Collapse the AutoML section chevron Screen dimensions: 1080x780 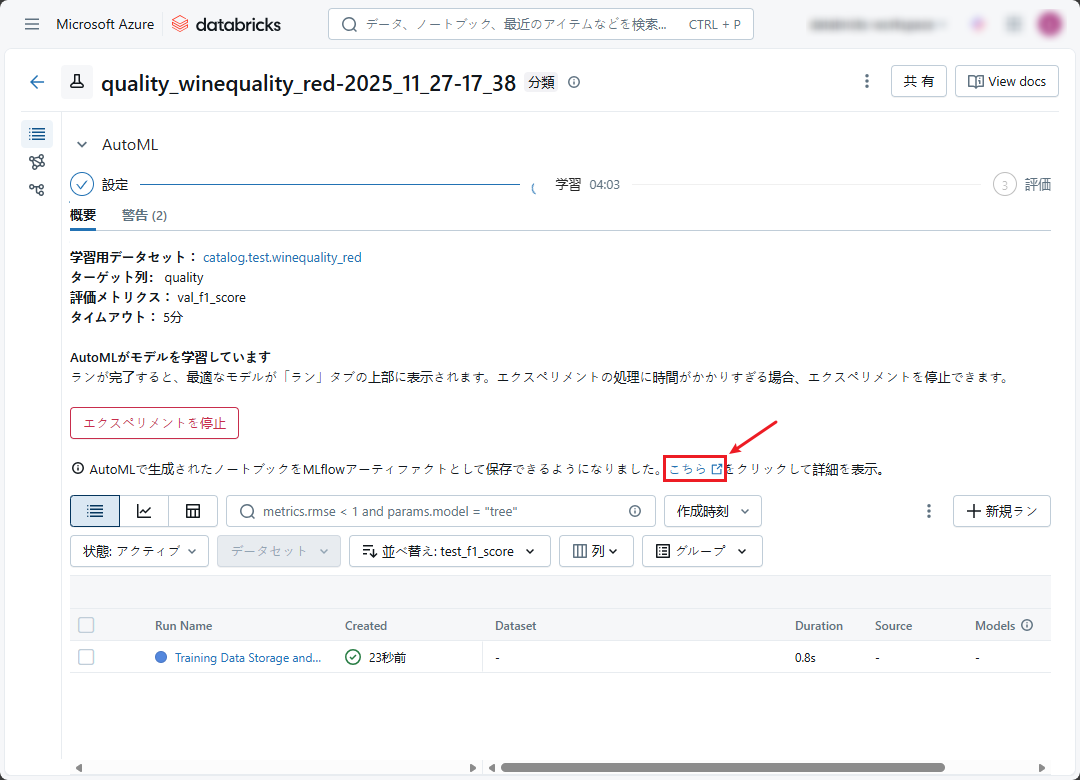tap(82, 145)
